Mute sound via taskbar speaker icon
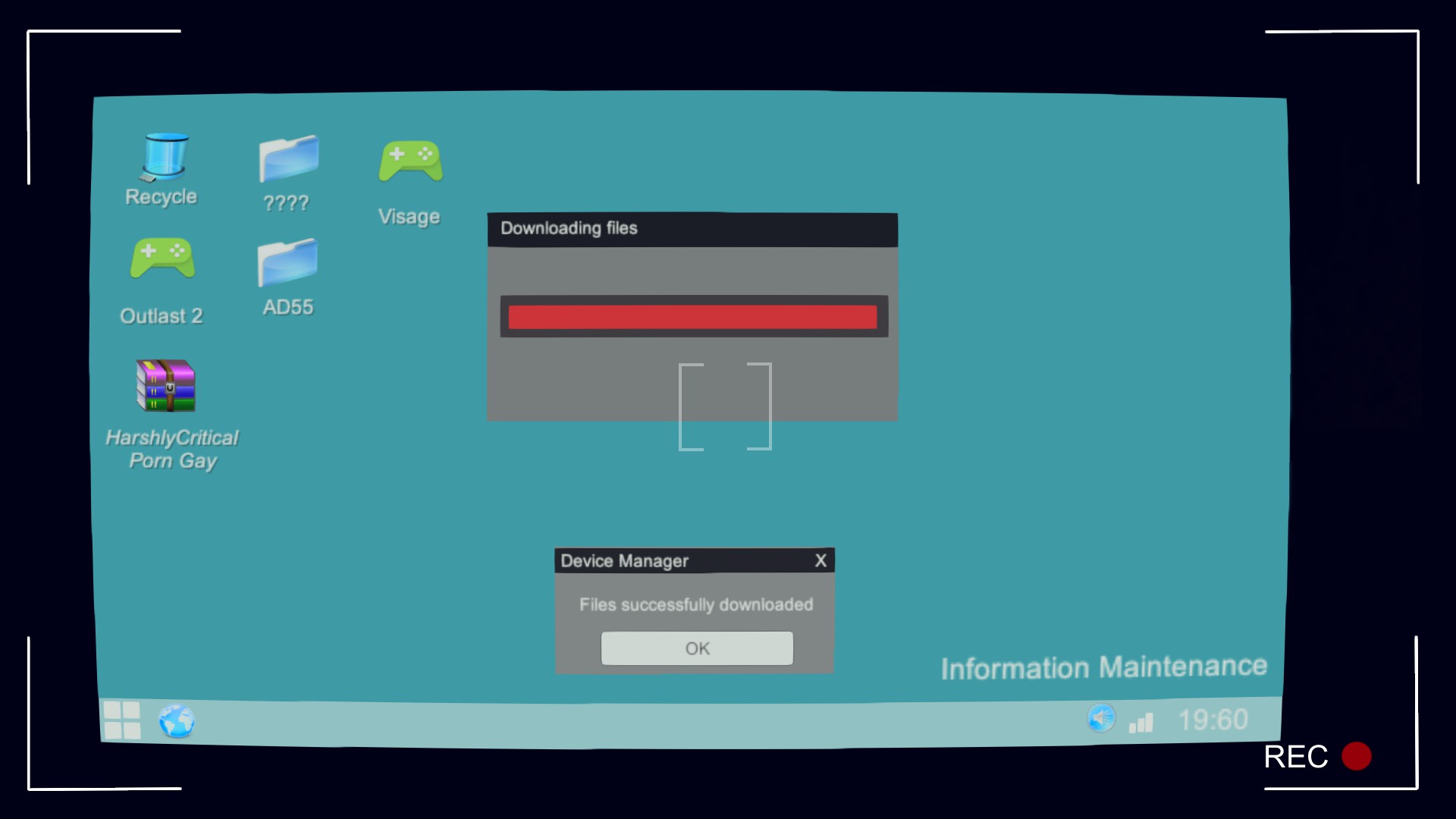This screenshot has width=1456, height=819. point(1101,717)
